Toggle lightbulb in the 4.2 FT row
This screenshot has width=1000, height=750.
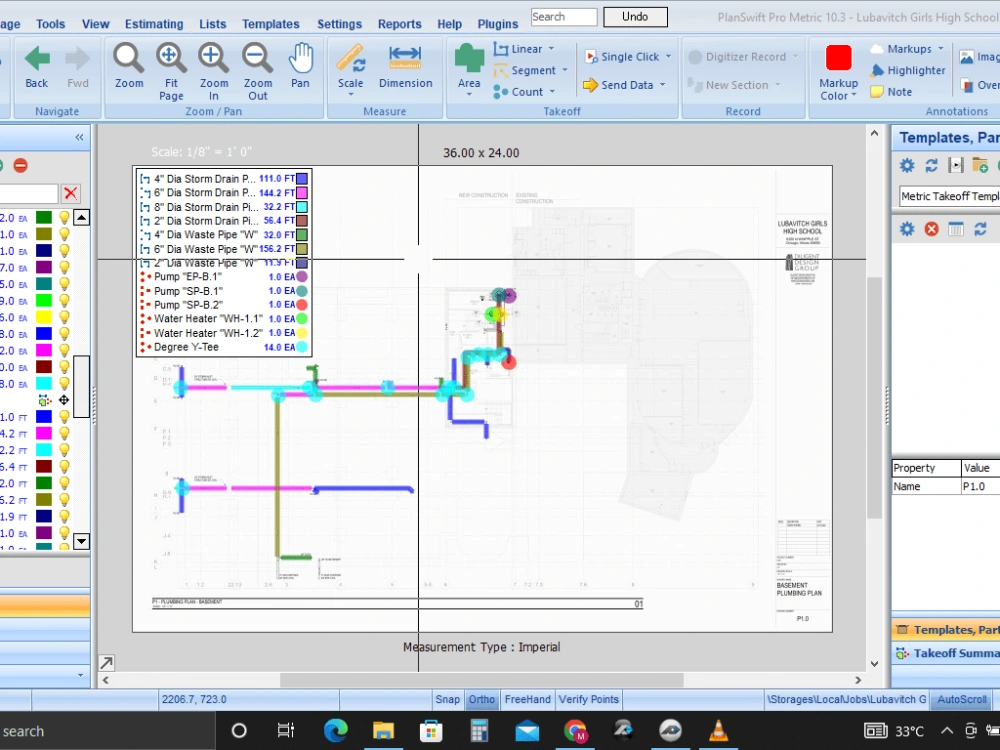pyautogui.click(x=64, y=434)
